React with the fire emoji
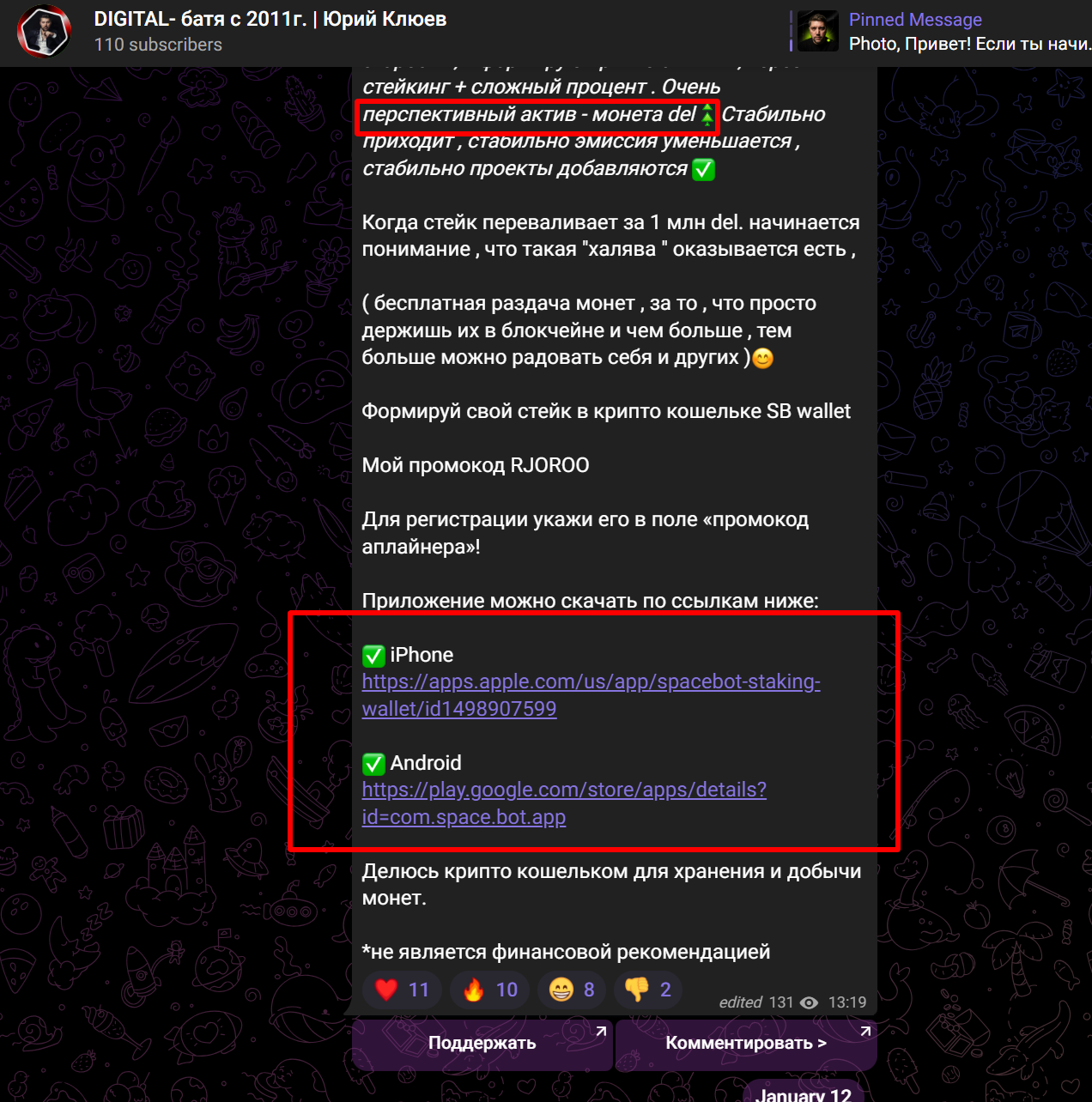 click(x=489, y=990)
